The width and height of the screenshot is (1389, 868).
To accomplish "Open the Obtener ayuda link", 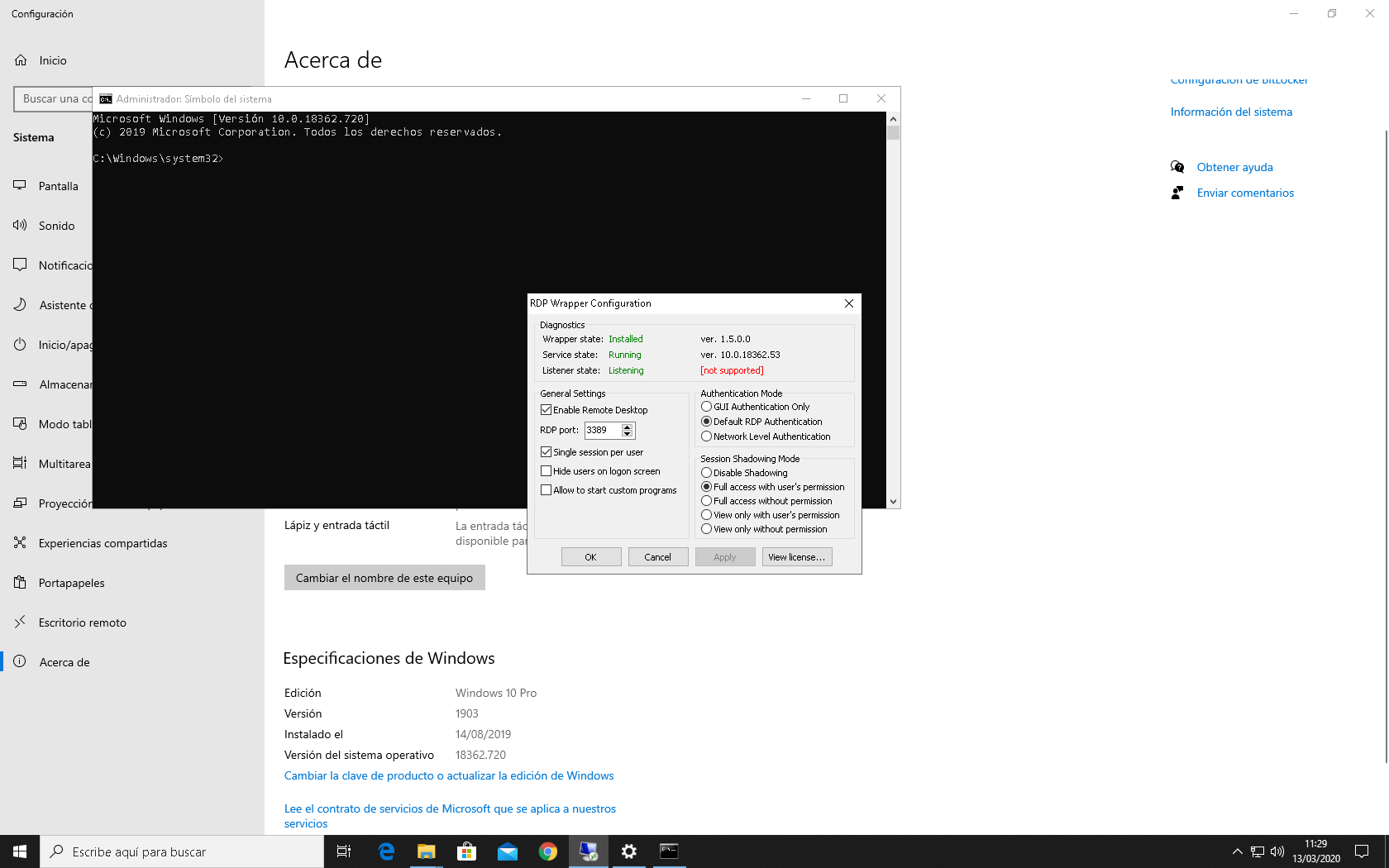I will coord(1235,167).
